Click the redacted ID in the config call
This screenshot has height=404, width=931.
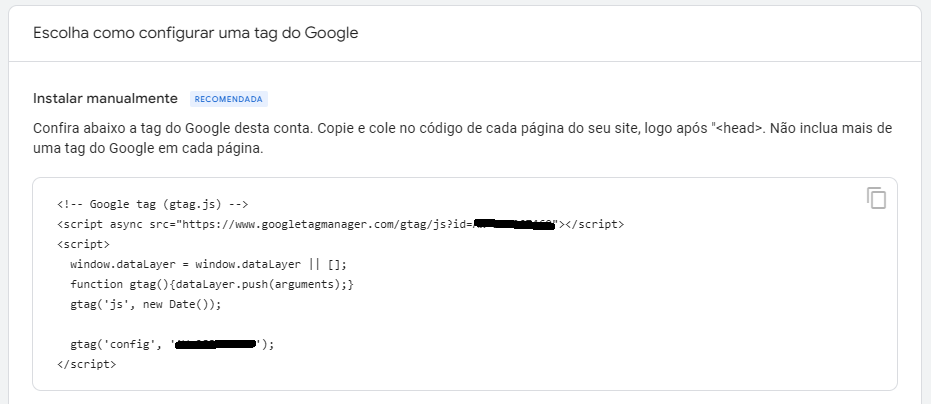click(x=216, y=344)
